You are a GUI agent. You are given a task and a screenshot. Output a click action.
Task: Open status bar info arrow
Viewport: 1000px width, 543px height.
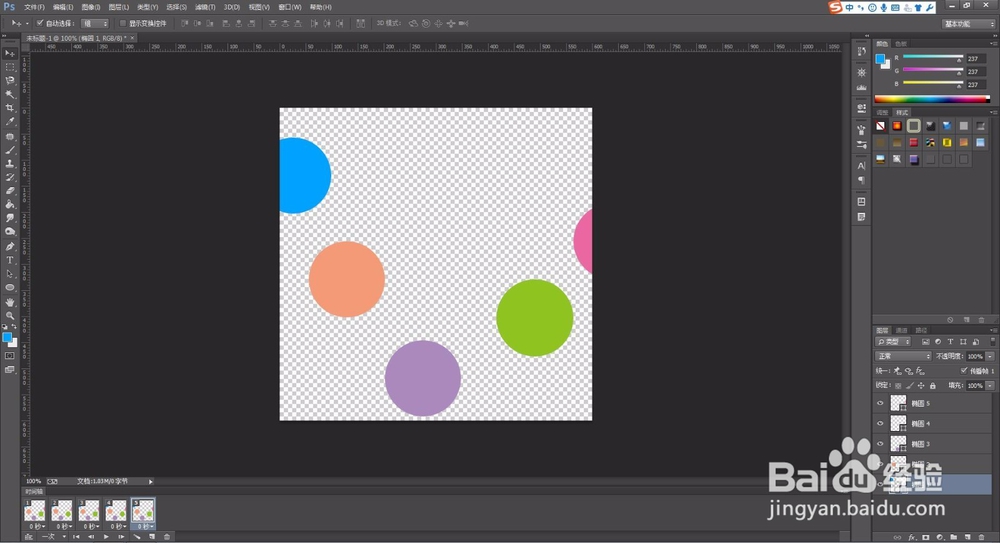click(151, 482)
